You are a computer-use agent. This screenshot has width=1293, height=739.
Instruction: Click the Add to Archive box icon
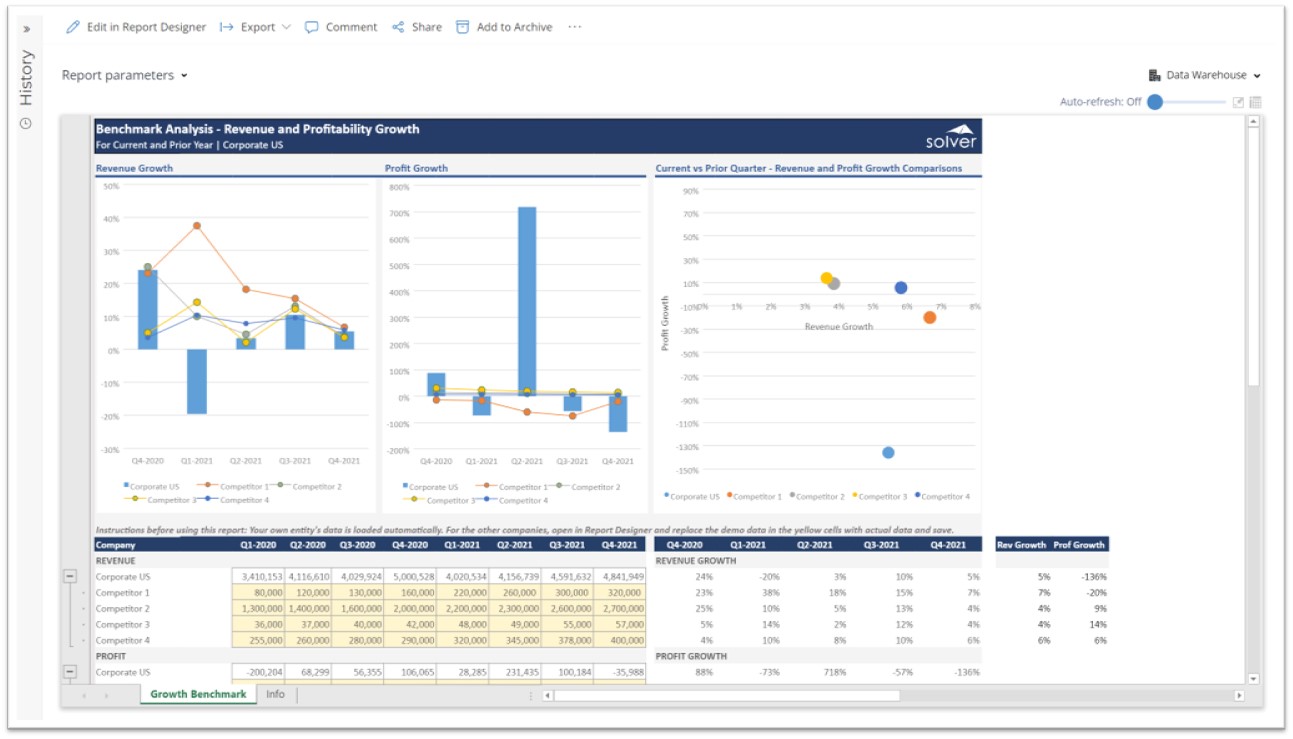(462, 27)
